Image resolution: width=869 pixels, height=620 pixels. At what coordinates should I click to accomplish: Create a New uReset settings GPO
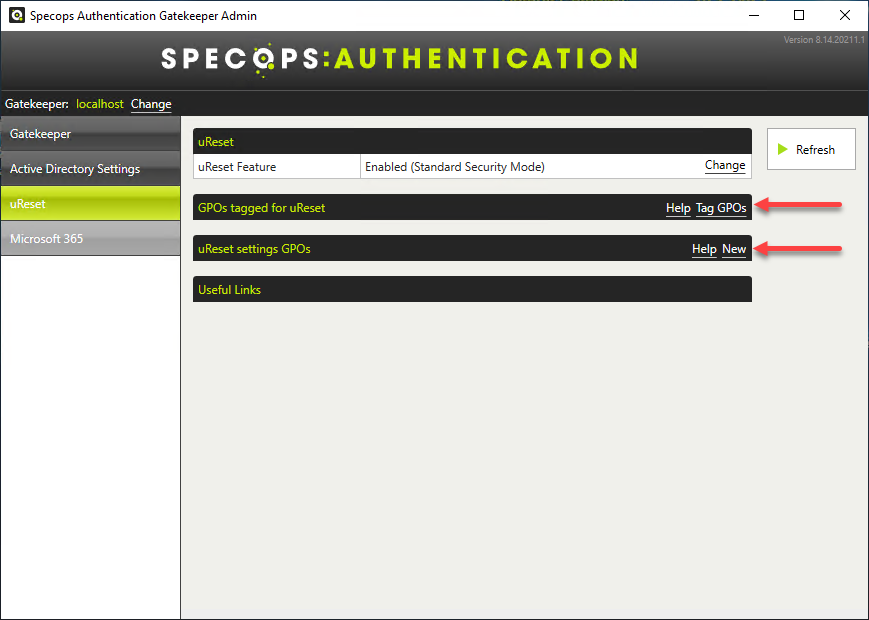[x=734, y=249]
